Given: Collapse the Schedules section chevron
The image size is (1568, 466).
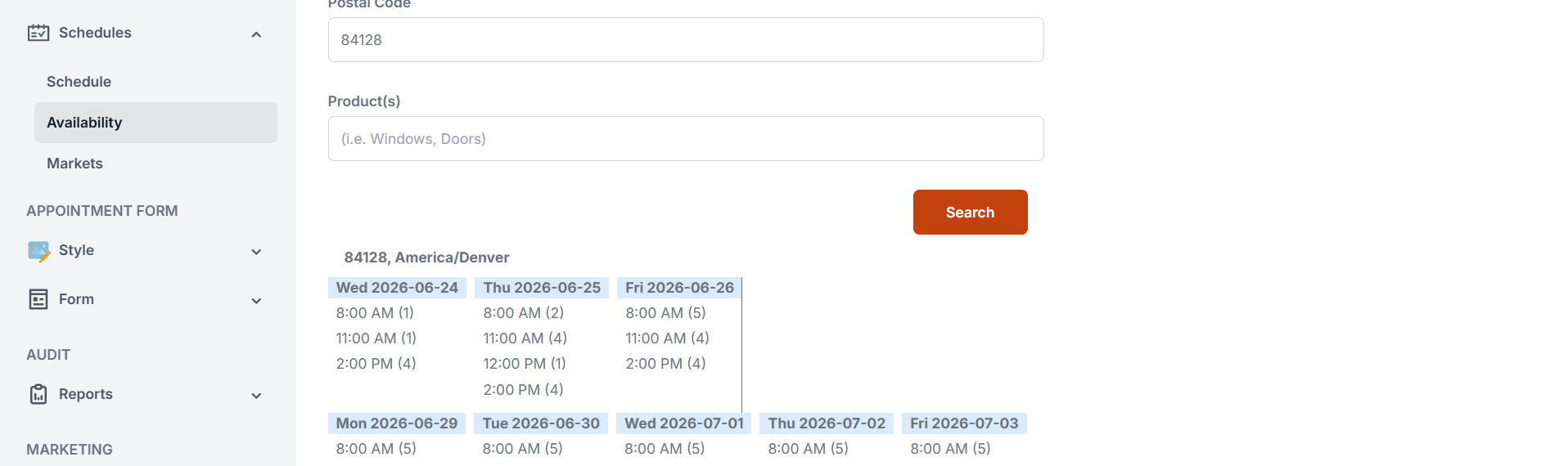Looking at the screenshot, I should (x=256, y=34).
